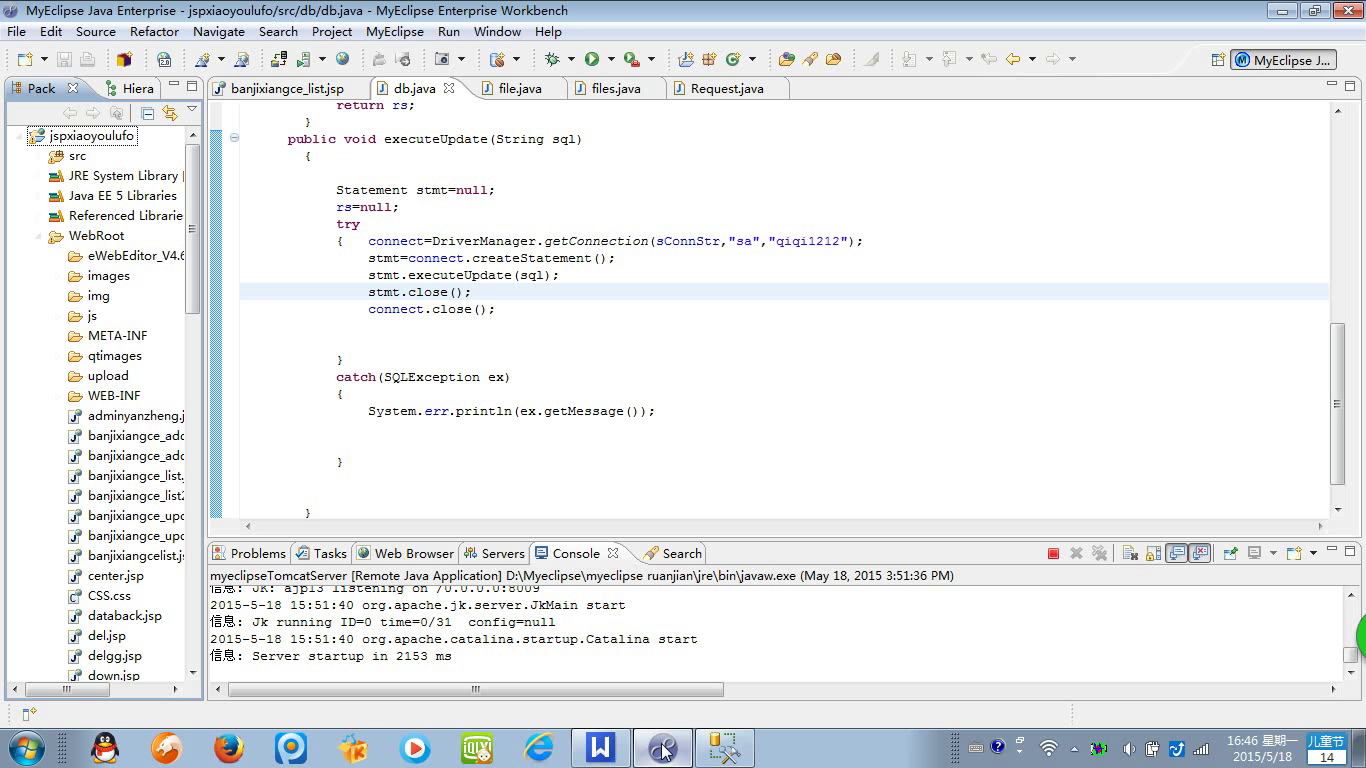
Task: Close the db.java editor tab
Action: [x=449, y=88]
